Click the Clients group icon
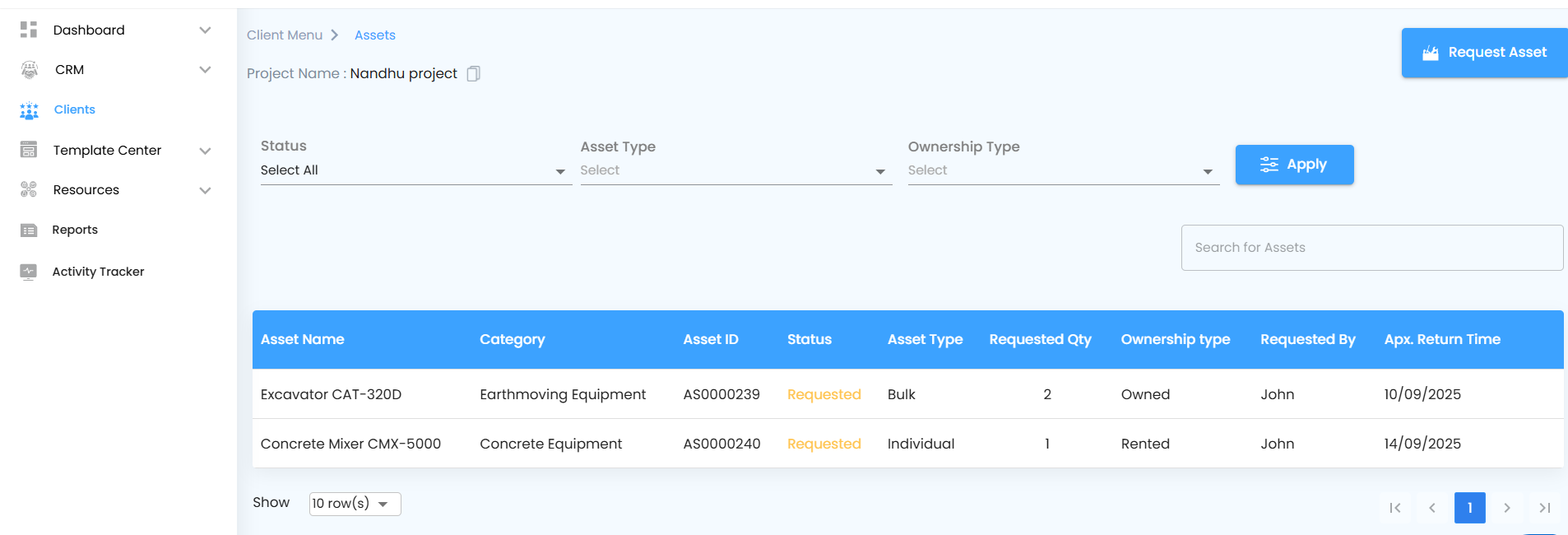The image size is (1568, 535). click(30, 110)
